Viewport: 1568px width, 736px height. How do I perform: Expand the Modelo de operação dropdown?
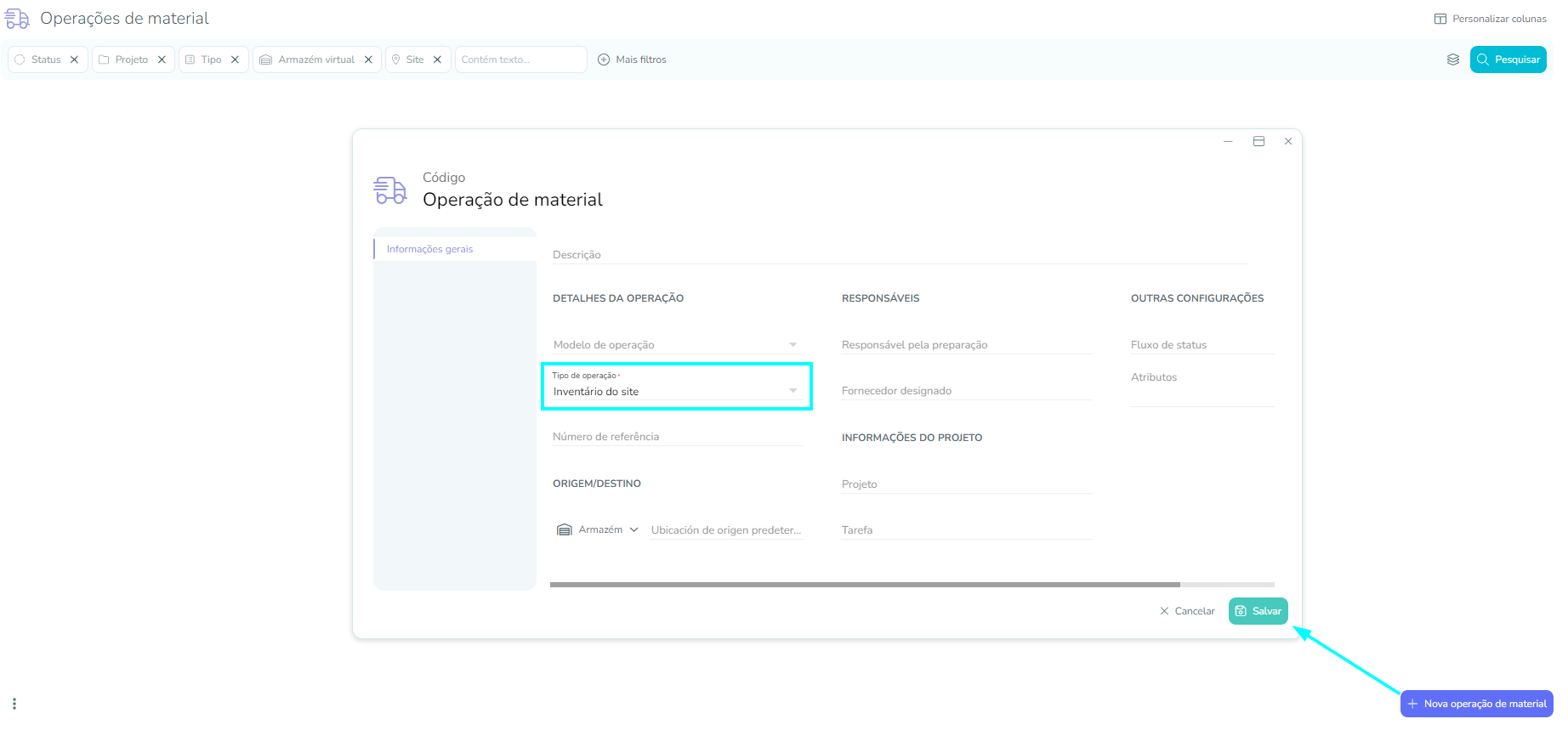pyautogui.click(x=676, y=344)
